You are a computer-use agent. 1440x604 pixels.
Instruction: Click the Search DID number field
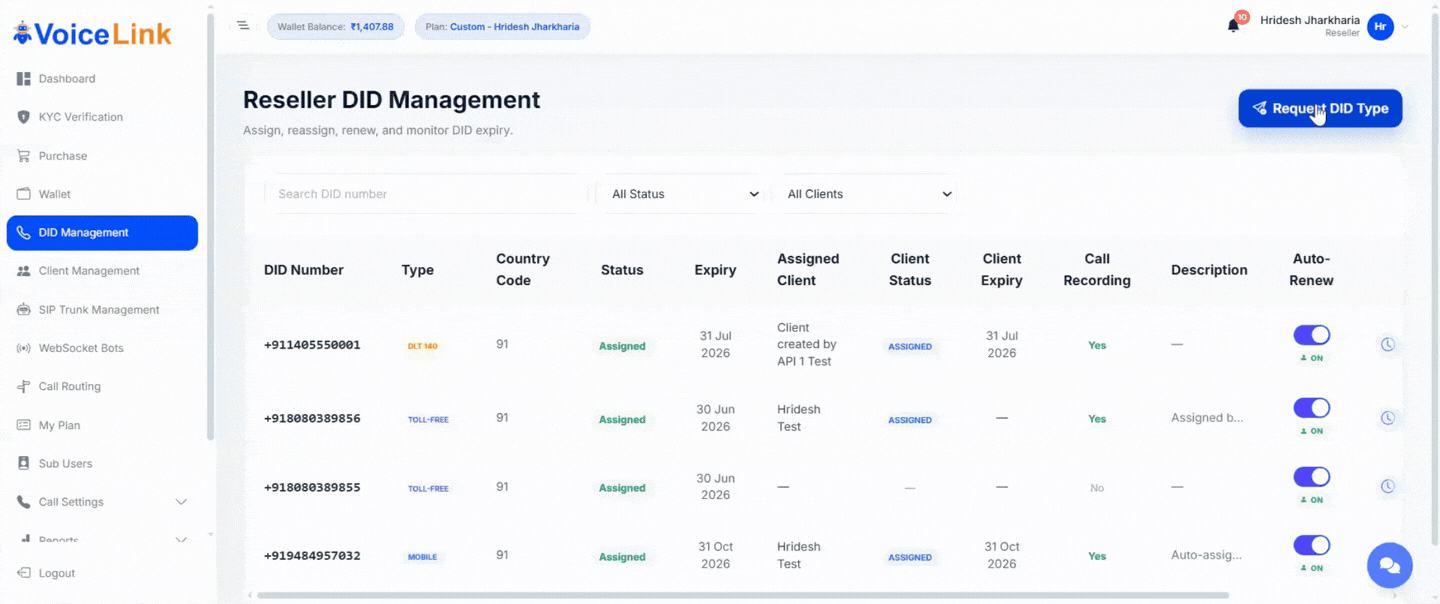(426, 194)
